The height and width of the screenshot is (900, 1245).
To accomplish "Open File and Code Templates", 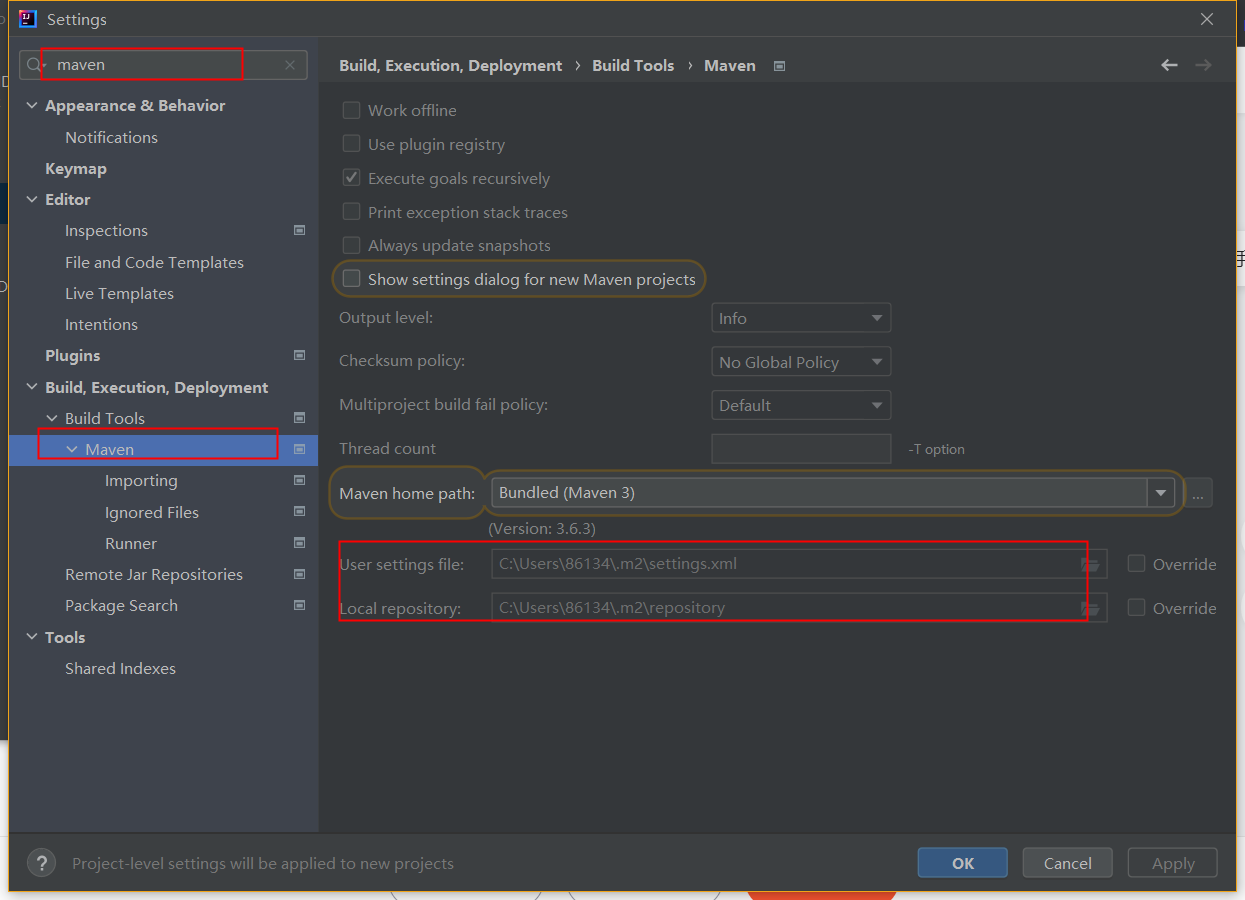I will pyautogui.click(x=154, y=262).
